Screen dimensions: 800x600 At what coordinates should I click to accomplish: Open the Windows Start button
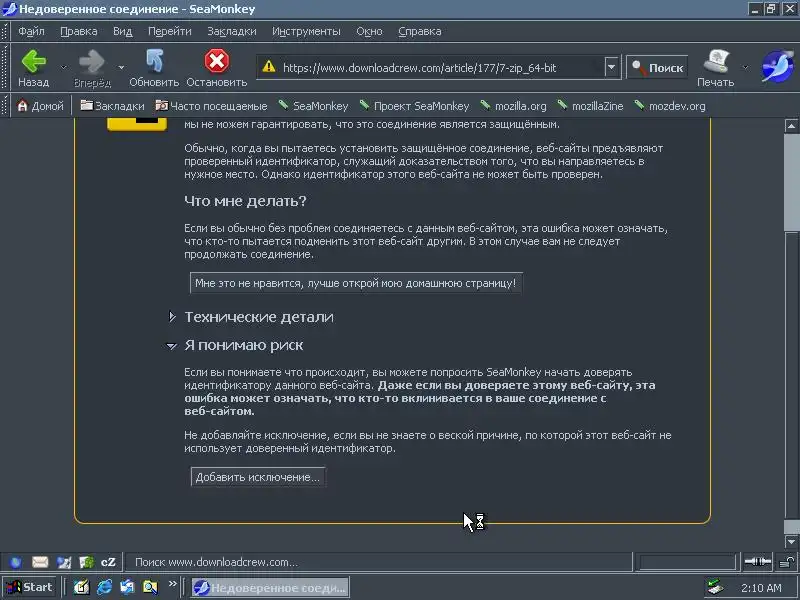coord(30,587)
